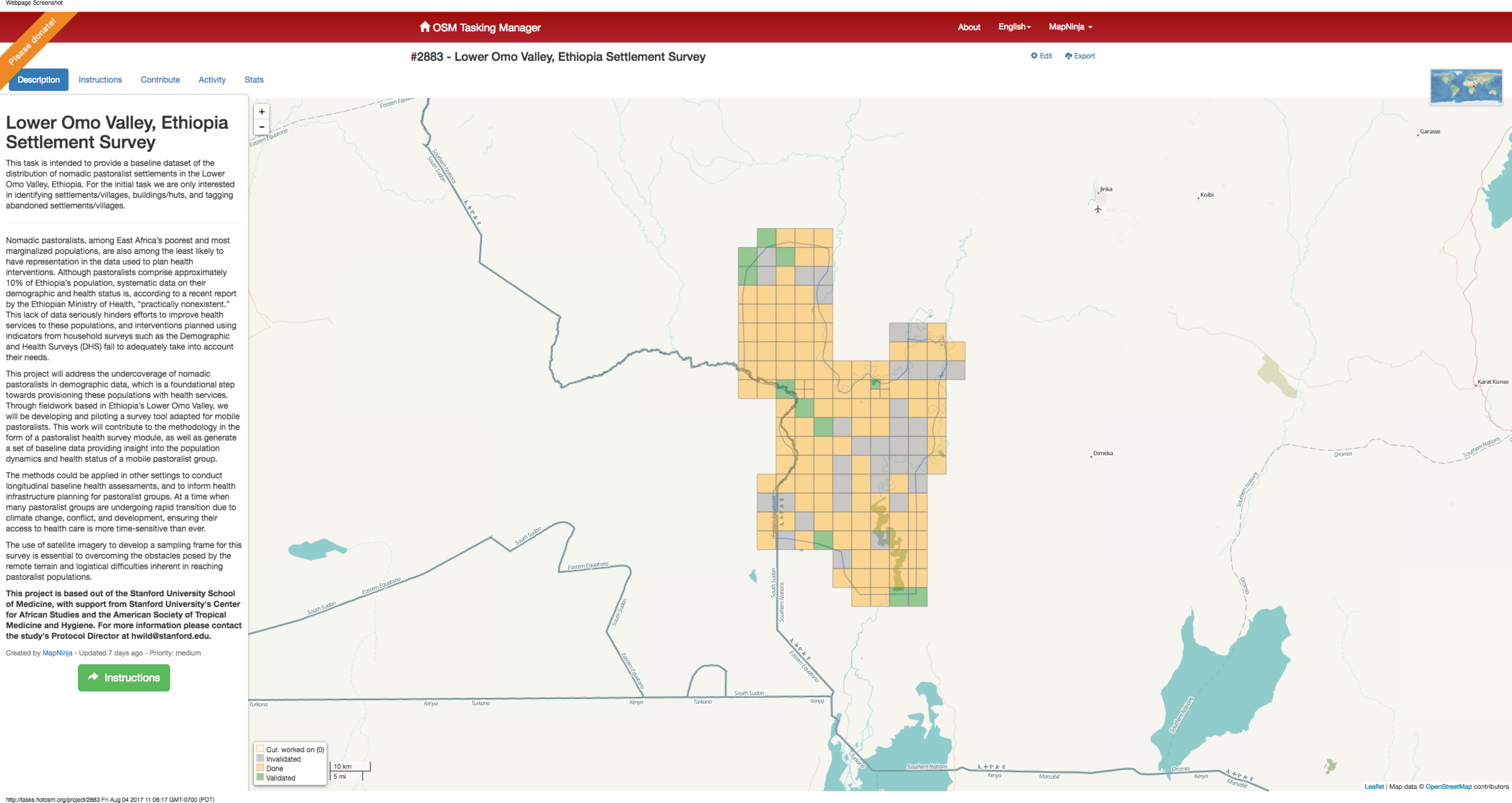Switch to the Instructions tab
1512x803 pixels.
[x=100, y=80]
